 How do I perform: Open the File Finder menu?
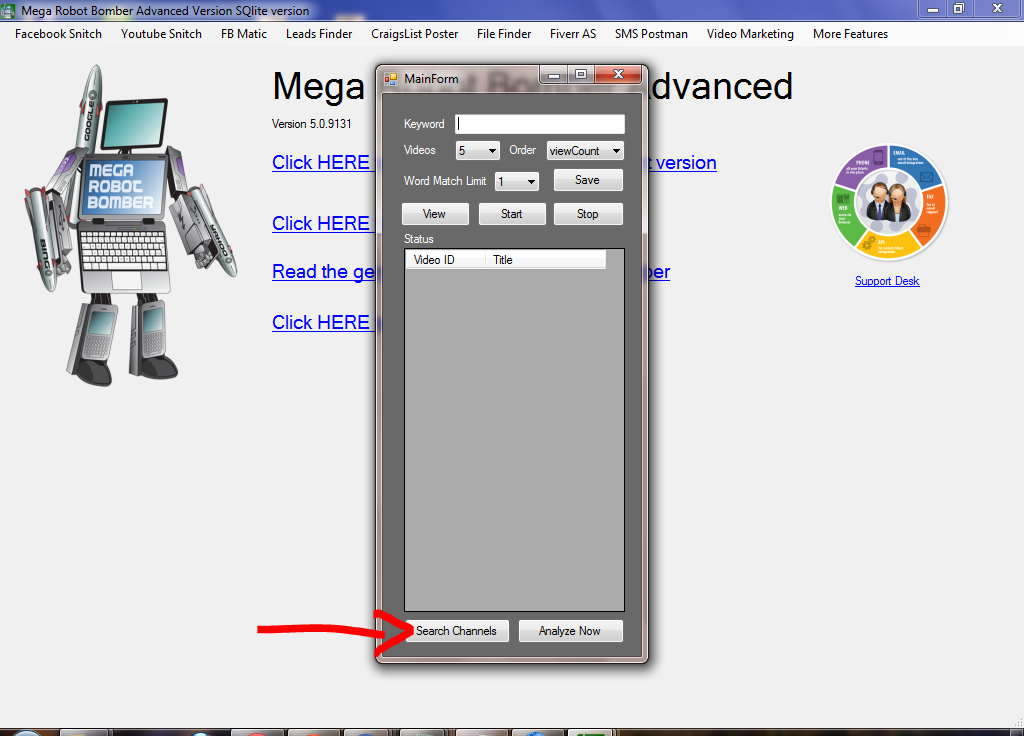pyautogui.click(x=504, y=34)
